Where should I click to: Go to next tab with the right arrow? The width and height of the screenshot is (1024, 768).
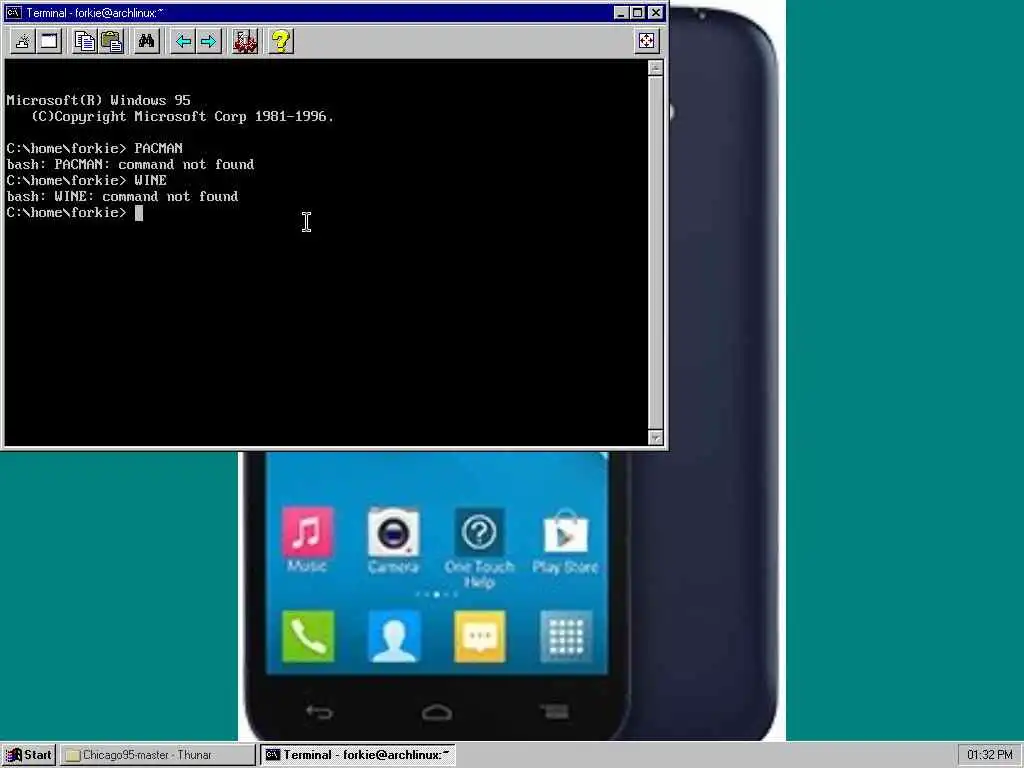pos(208,42)
